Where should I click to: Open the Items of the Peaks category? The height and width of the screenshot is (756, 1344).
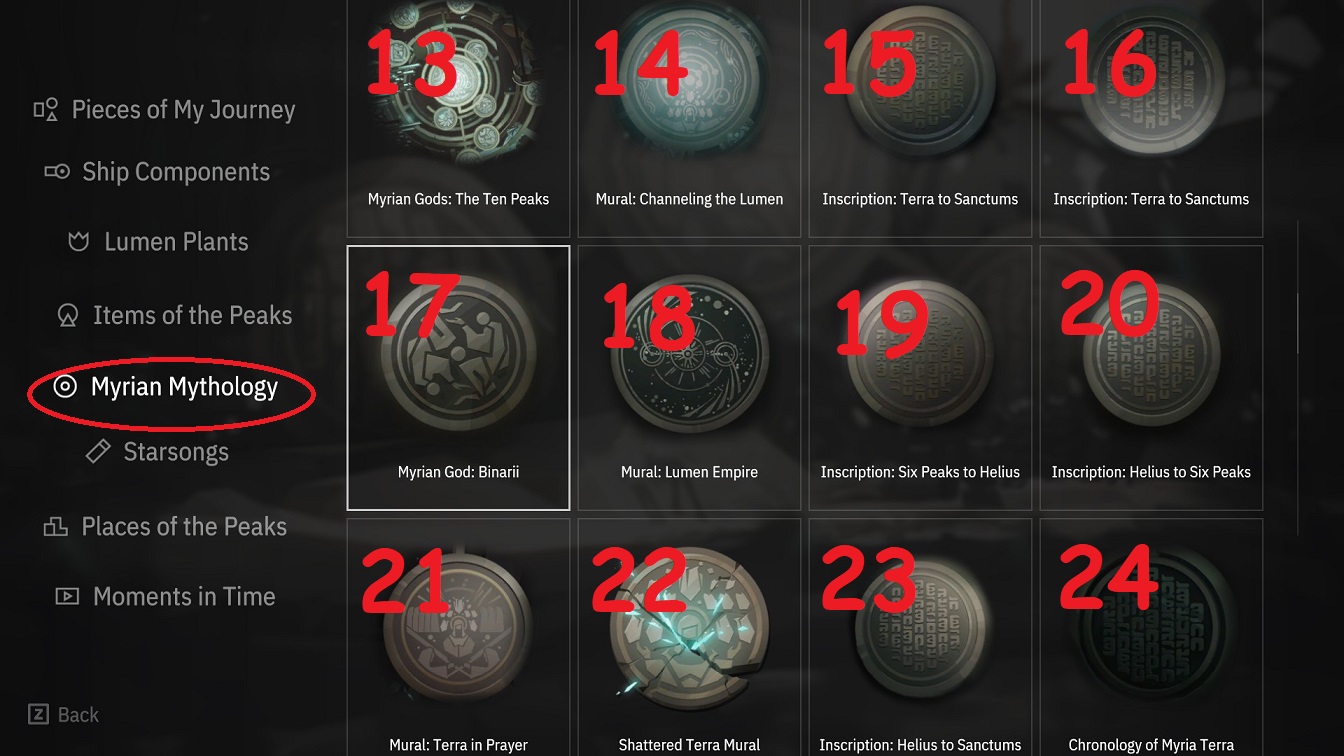click(175, 316)
